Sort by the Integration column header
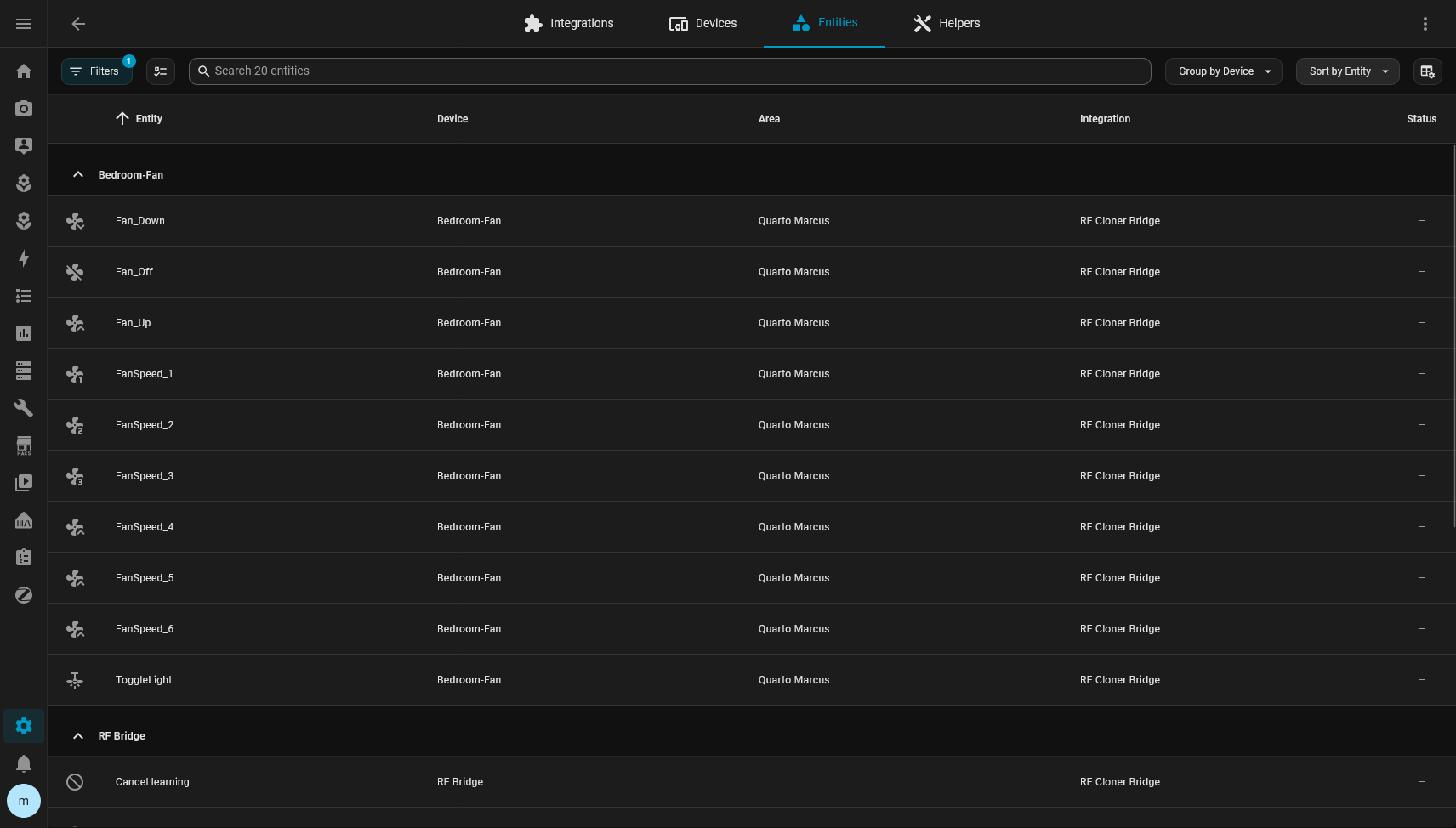The height and width of the screenshot is (828, 1456). pos(1105,119)
